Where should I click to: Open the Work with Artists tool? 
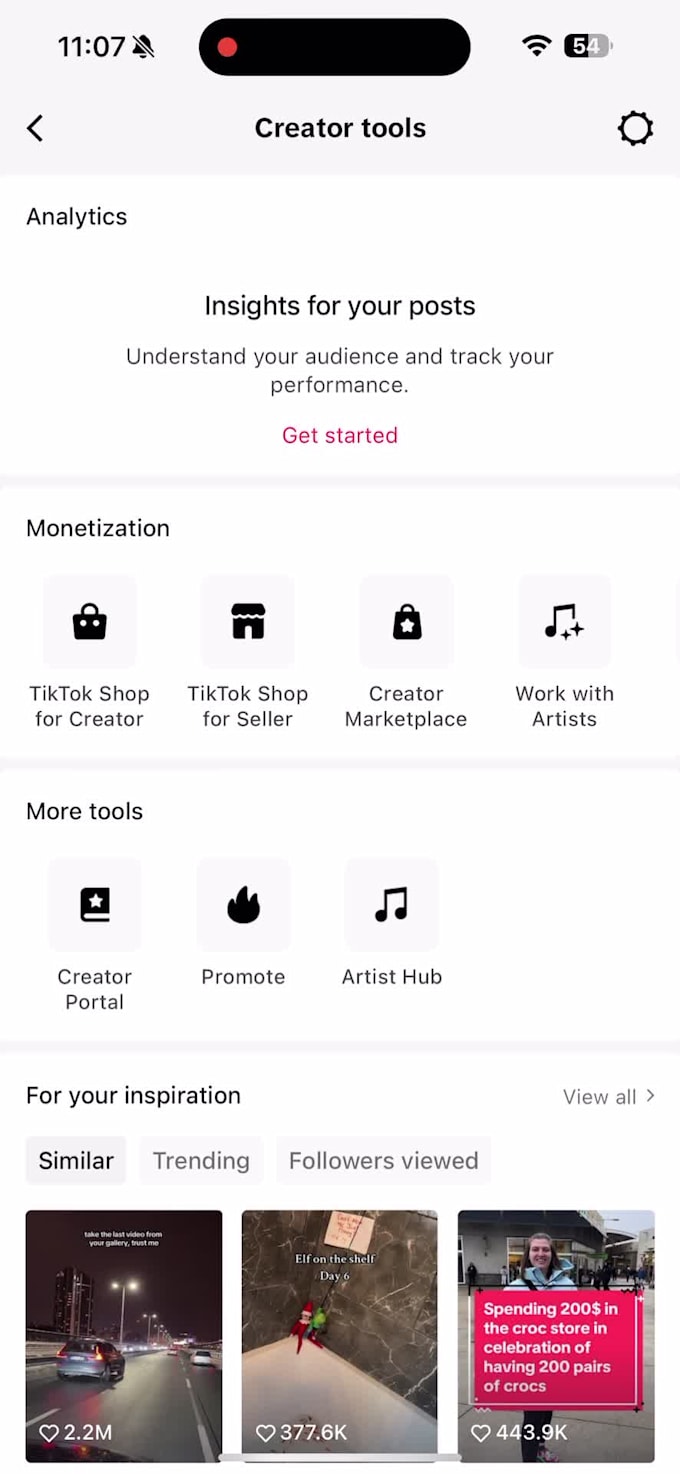[x=564, y=621]
